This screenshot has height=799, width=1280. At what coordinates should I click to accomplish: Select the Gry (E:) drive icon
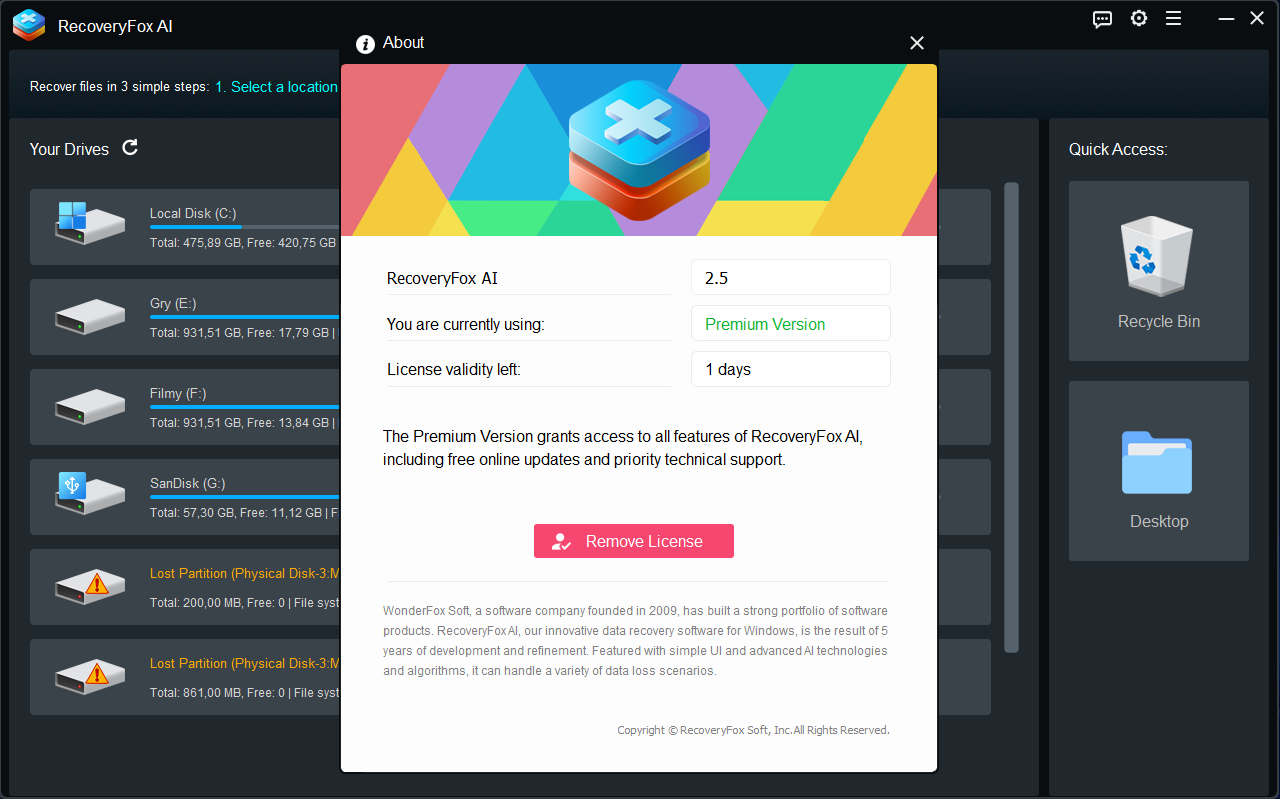coord(89,315)
